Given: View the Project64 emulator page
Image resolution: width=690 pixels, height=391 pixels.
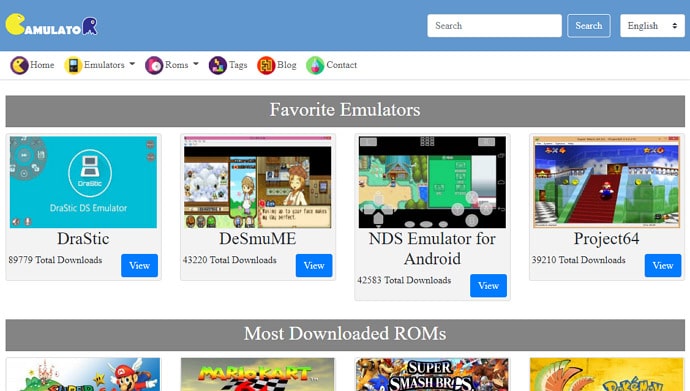Looking at the screenshot, I should [x=663, y=265].
